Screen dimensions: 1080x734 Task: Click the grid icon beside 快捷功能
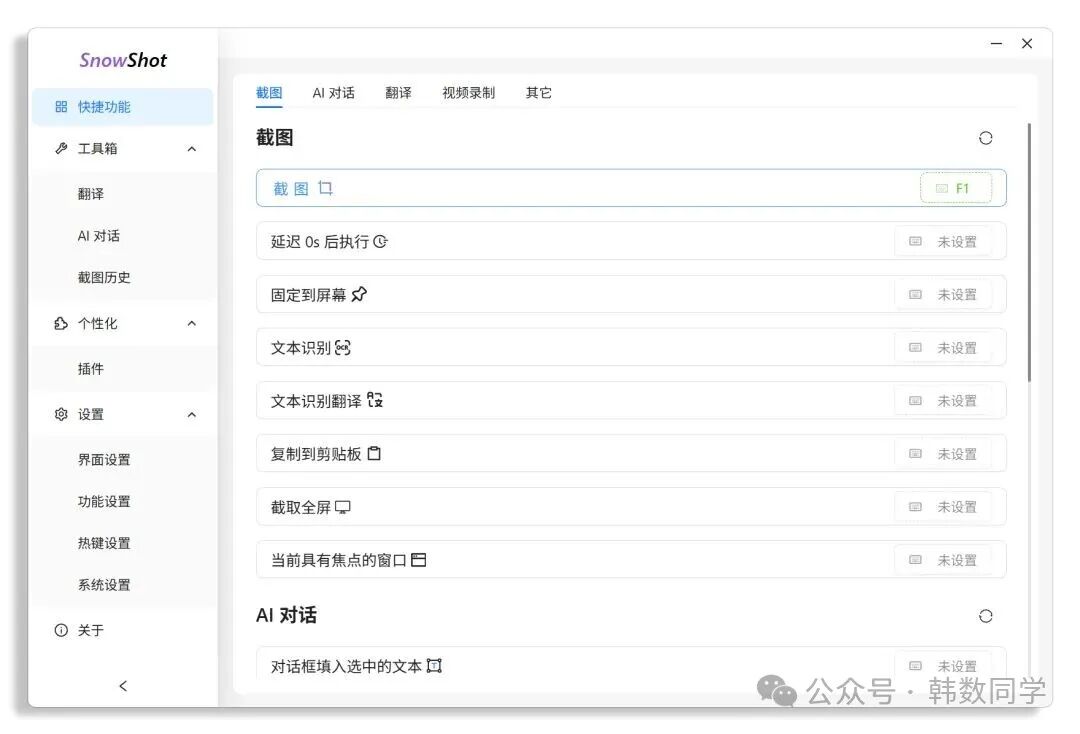pyautogui.click(x=61, y=106)
